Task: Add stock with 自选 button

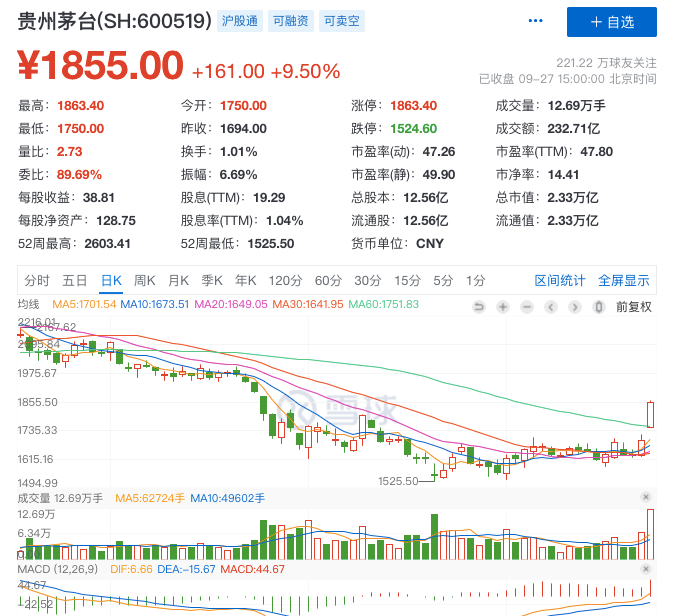Action: [612, 22]
